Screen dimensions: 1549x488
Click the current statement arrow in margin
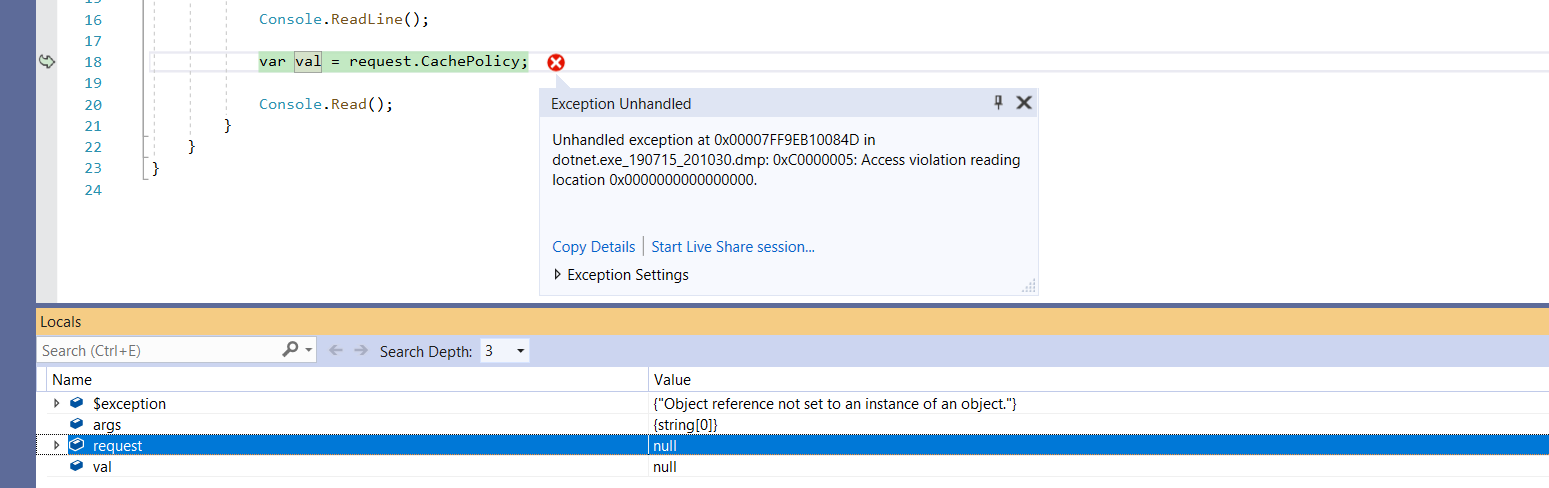46,62
